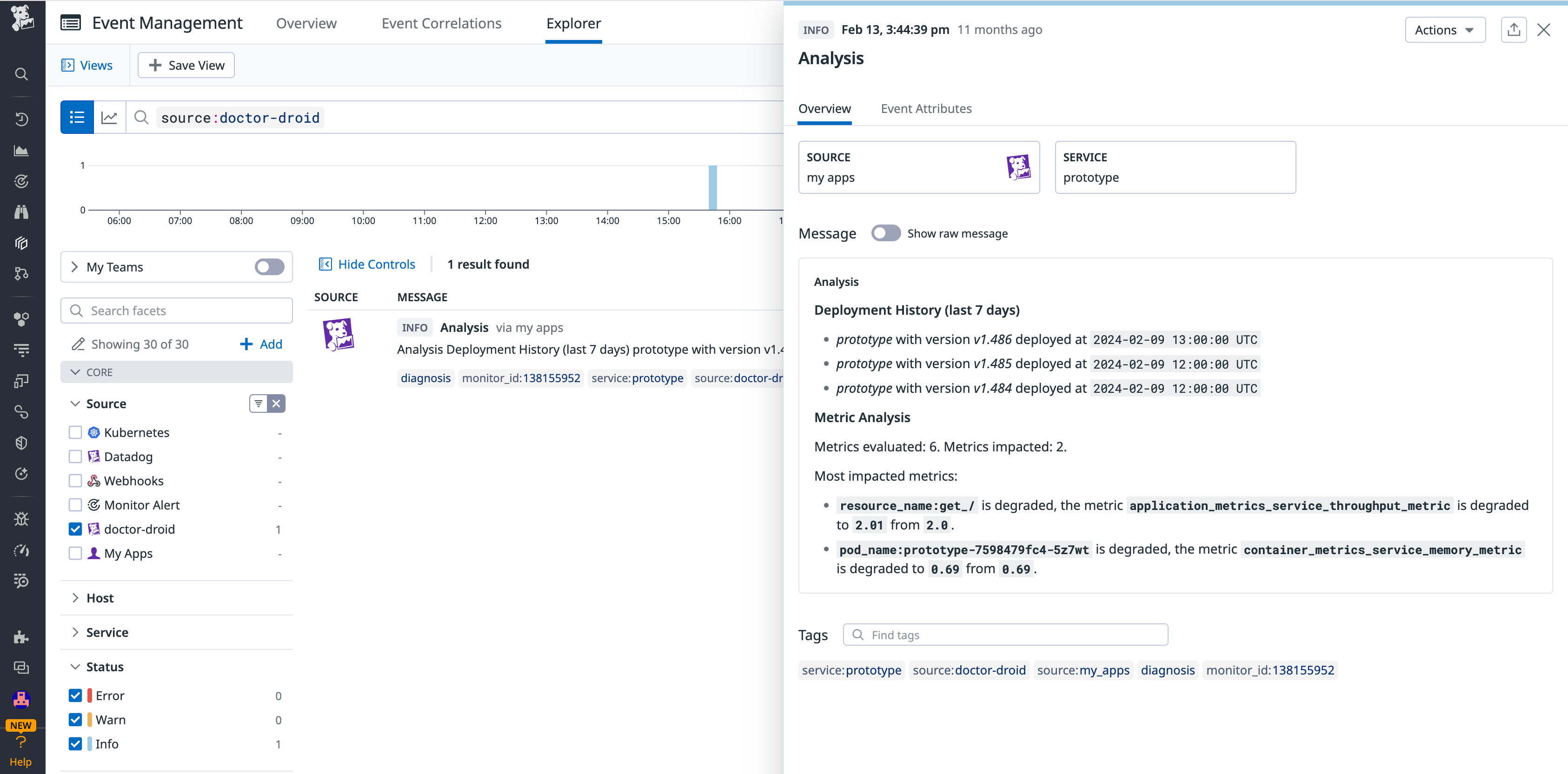
Task: Open global search from the left sidebar
Action: [21, 73]
